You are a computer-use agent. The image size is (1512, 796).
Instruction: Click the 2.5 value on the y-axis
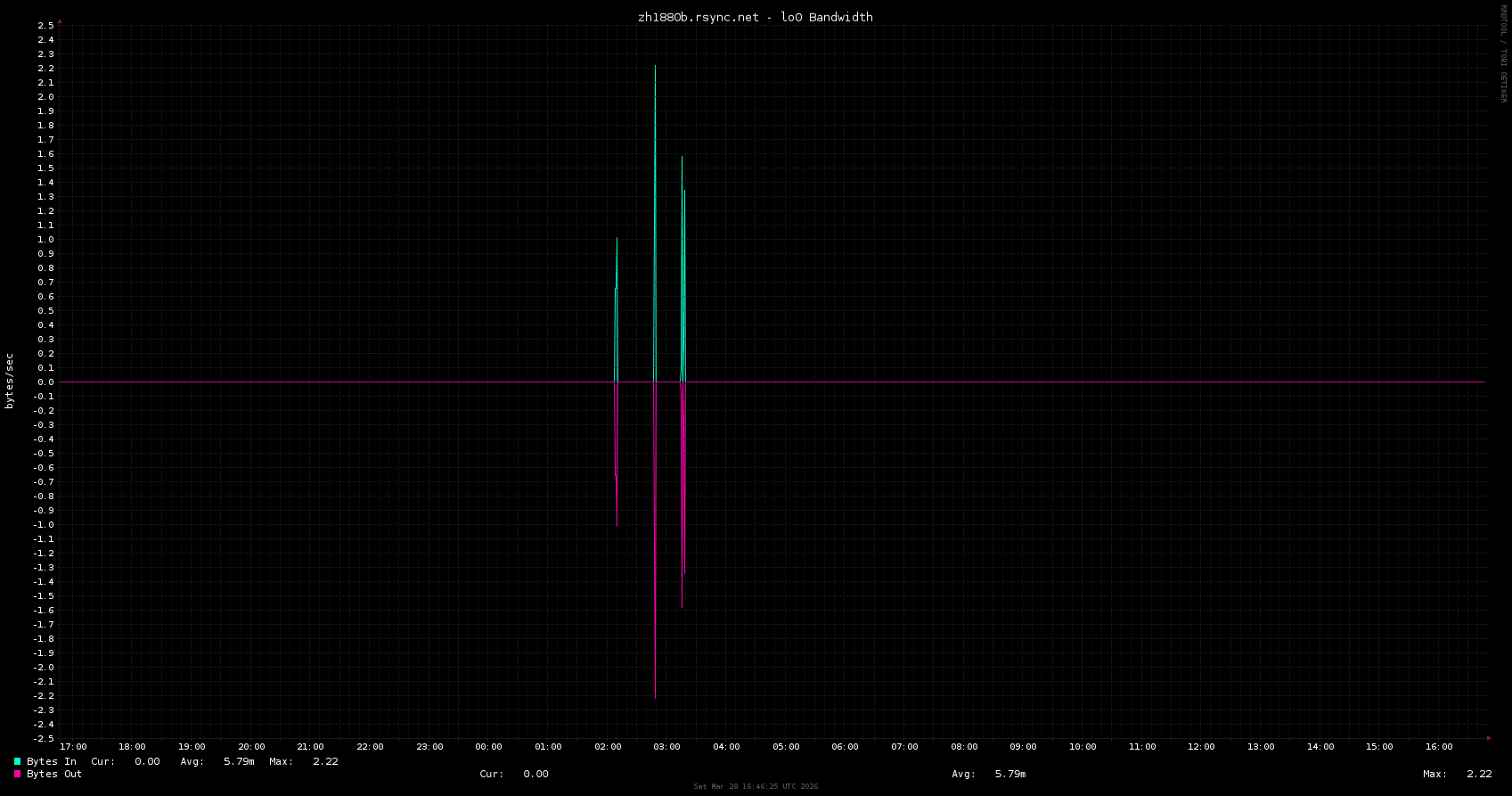[45, 25]
